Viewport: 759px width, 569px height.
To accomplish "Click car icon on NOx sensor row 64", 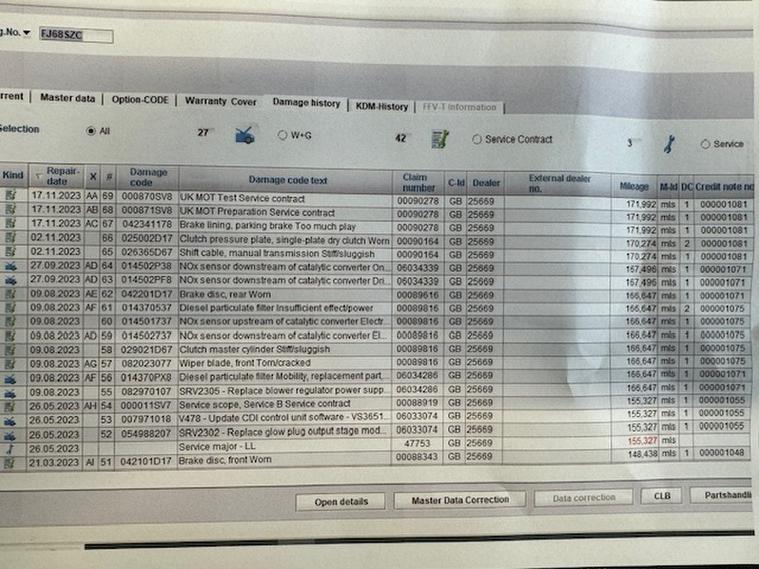I will pyautogui.click(x=10, y=268).
